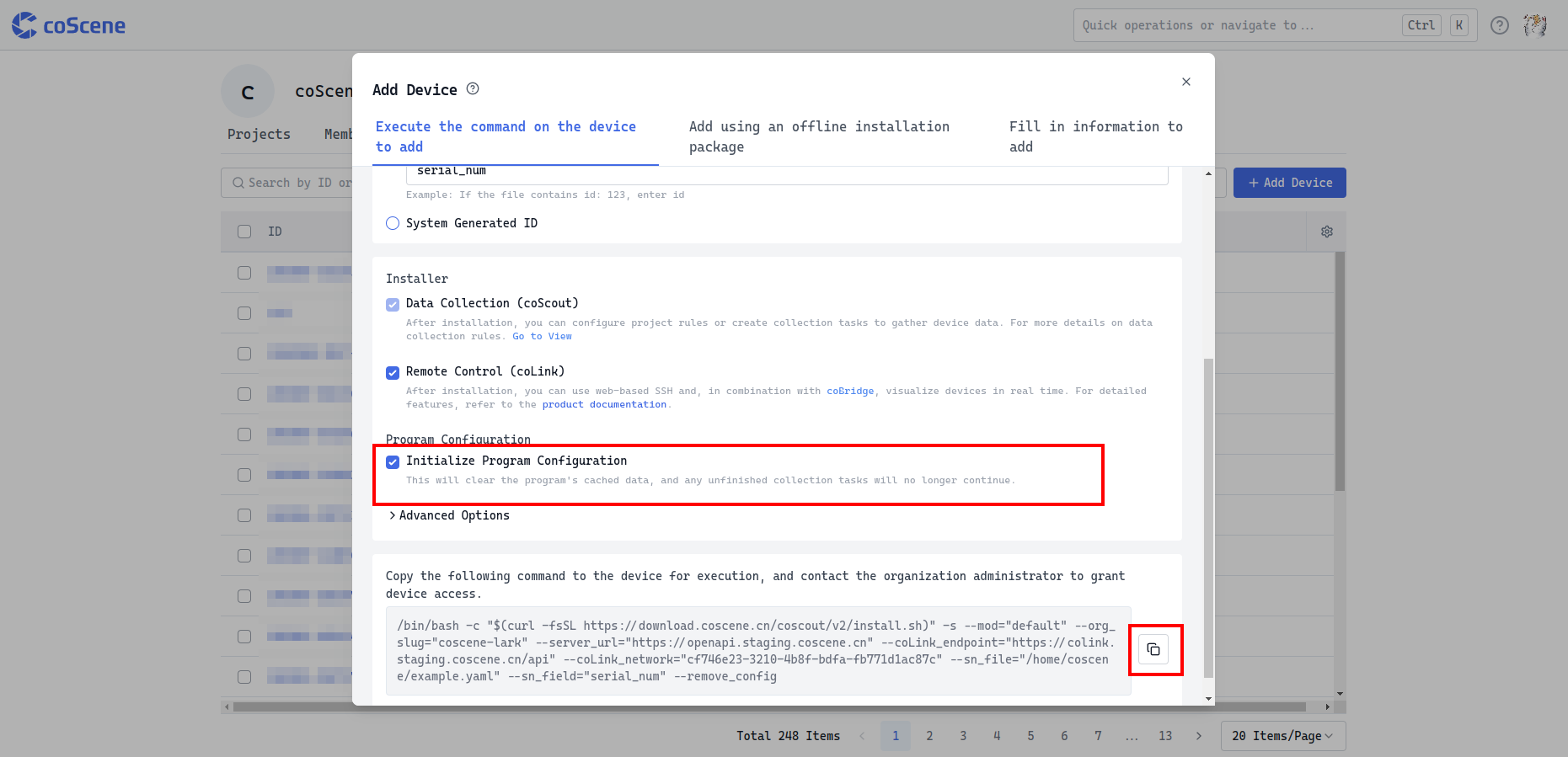This screenshot has width=1568, height=757.
Task: Go to next page arrow
Action: (1199, 736)
